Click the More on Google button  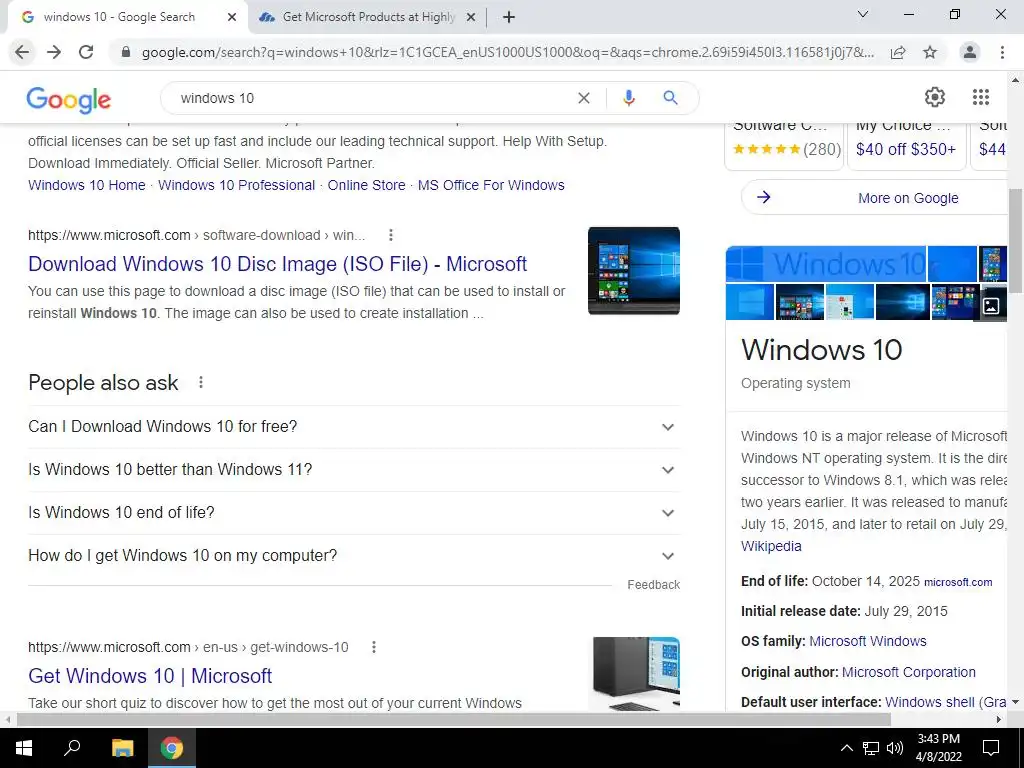(875, 197)
